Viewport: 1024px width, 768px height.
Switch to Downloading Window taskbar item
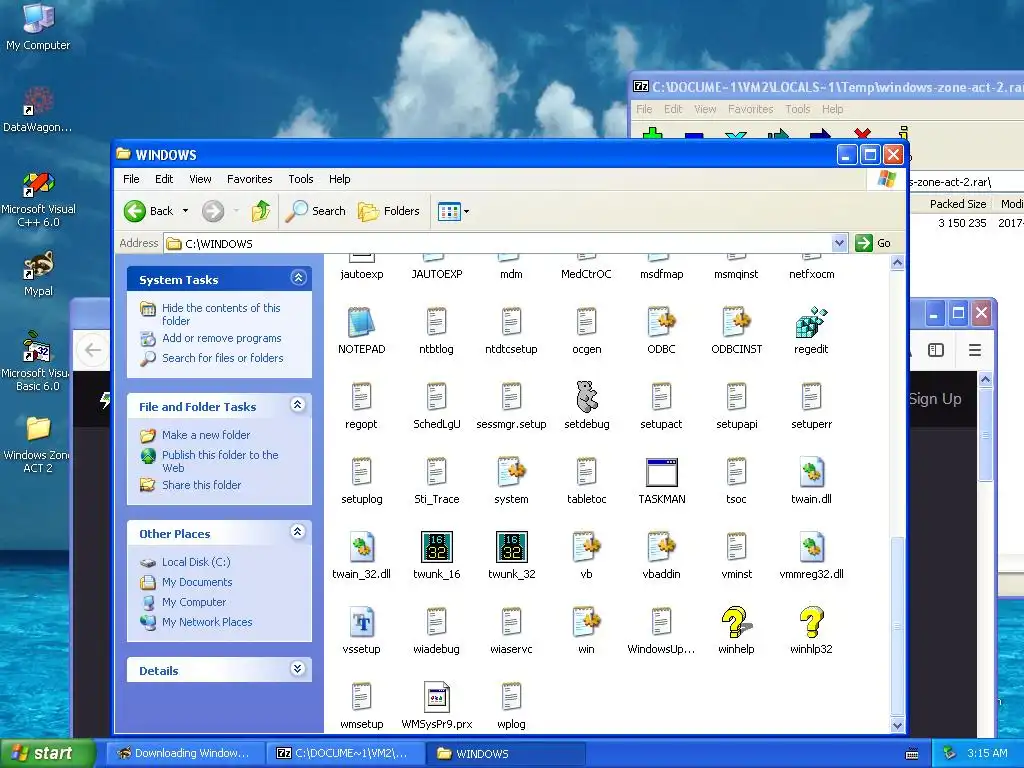tap(185, 753)
